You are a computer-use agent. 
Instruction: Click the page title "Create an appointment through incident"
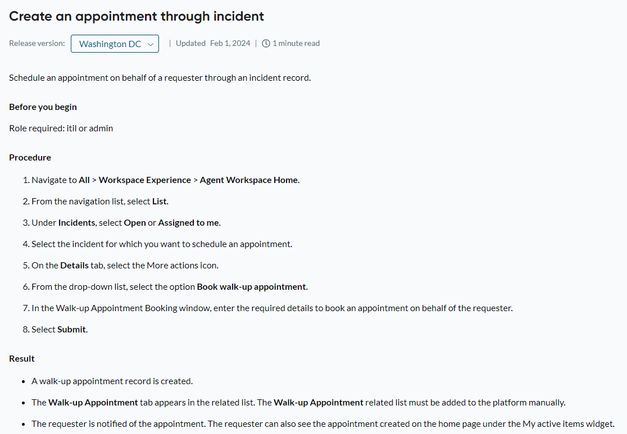136,16
